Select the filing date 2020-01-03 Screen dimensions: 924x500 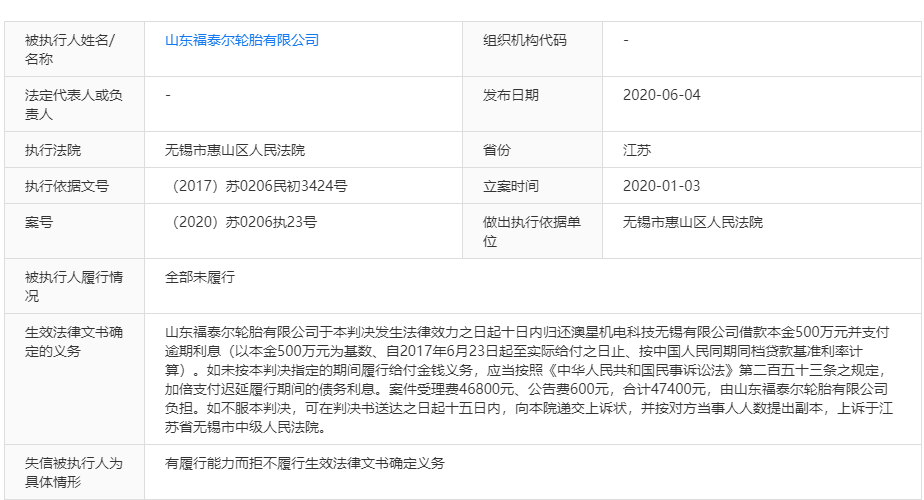pyautogui.click(x=661, y=186)
